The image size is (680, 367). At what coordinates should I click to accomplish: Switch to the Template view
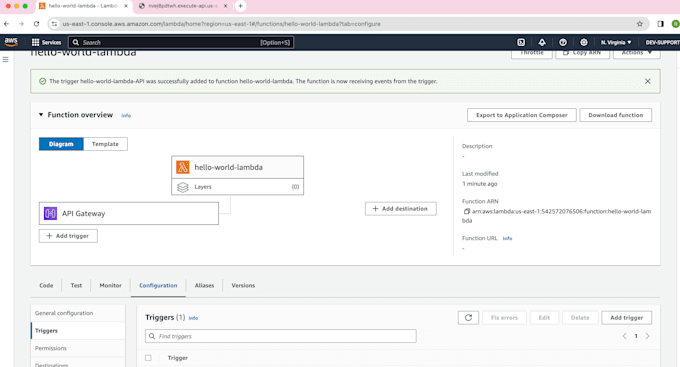tap(105, 144)
